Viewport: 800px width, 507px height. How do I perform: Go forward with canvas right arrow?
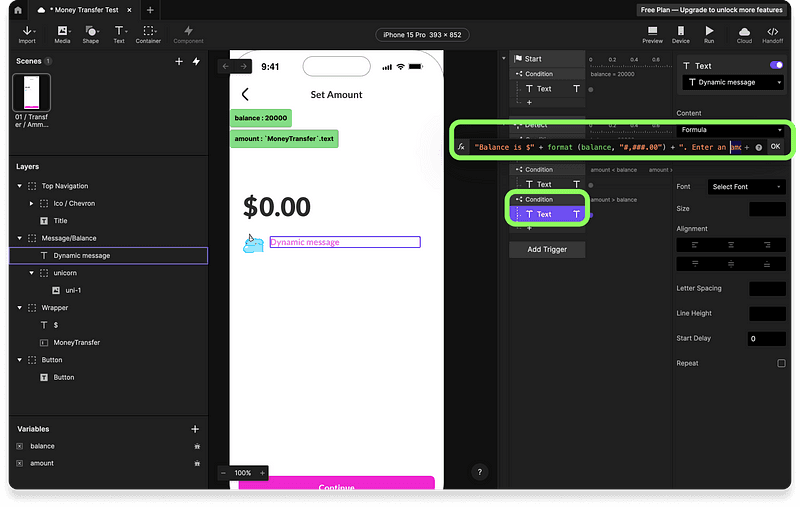(243, 66)
